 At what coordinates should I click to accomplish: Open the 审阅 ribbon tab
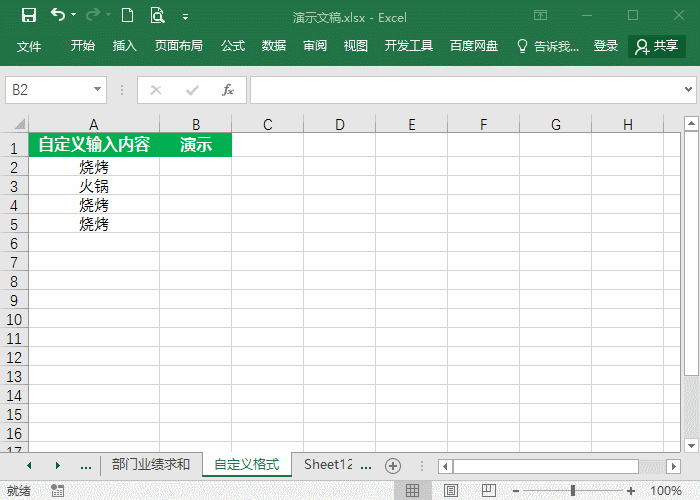315,46
